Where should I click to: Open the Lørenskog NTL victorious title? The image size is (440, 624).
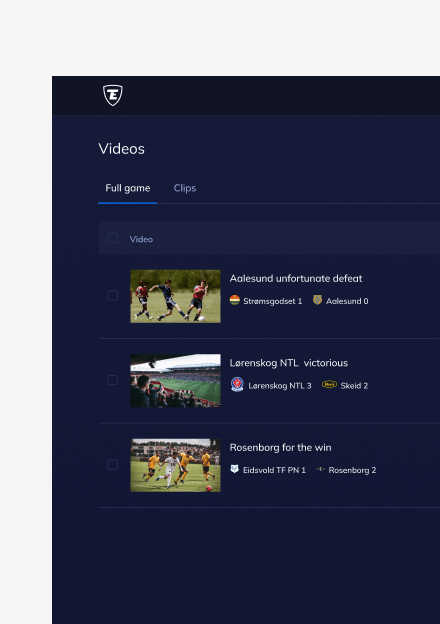coord(288,363)
